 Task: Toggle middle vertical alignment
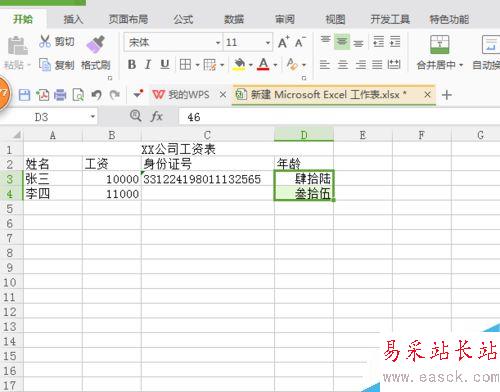coord(341,42)
